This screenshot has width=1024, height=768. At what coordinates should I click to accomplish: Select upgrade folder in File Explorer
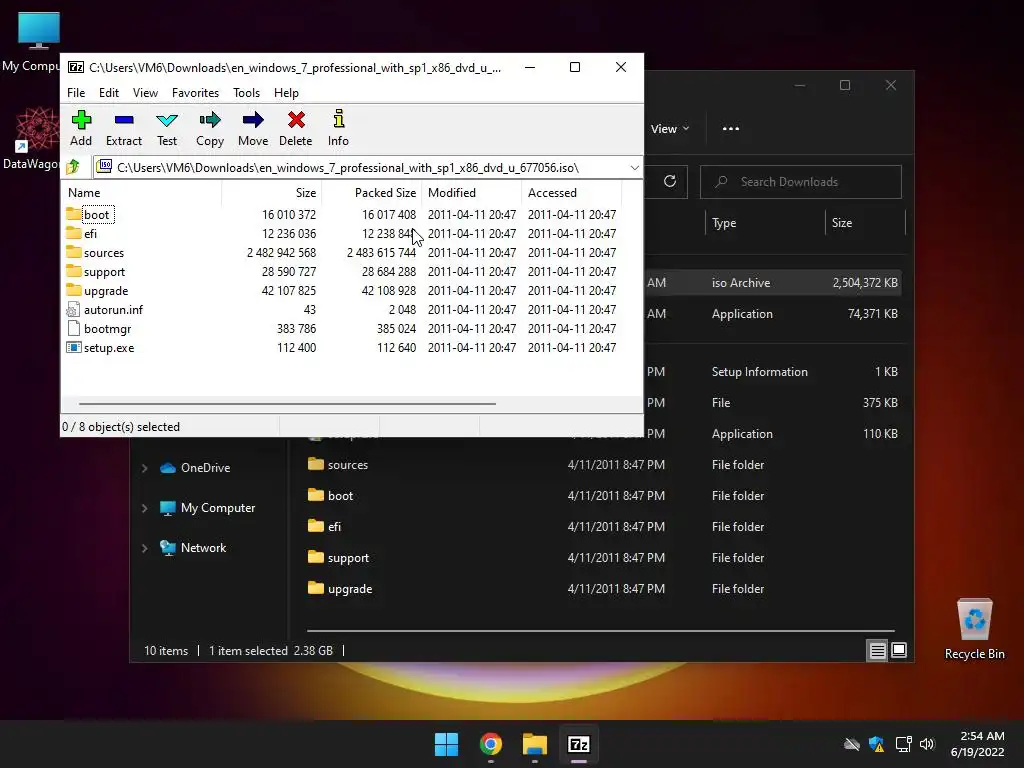click(x=604, y=588)
